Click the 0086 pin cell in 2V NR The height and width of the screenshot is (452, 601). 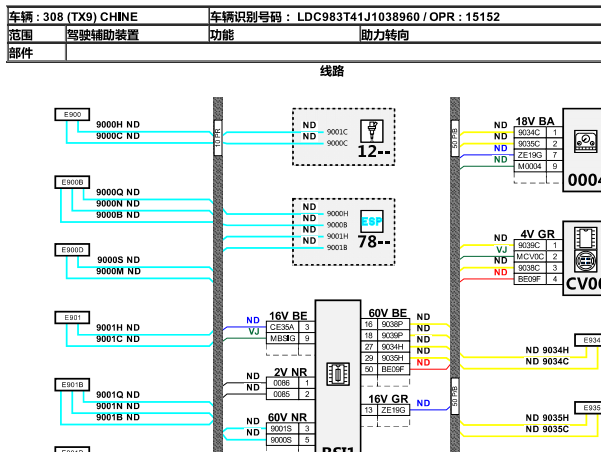282,383
